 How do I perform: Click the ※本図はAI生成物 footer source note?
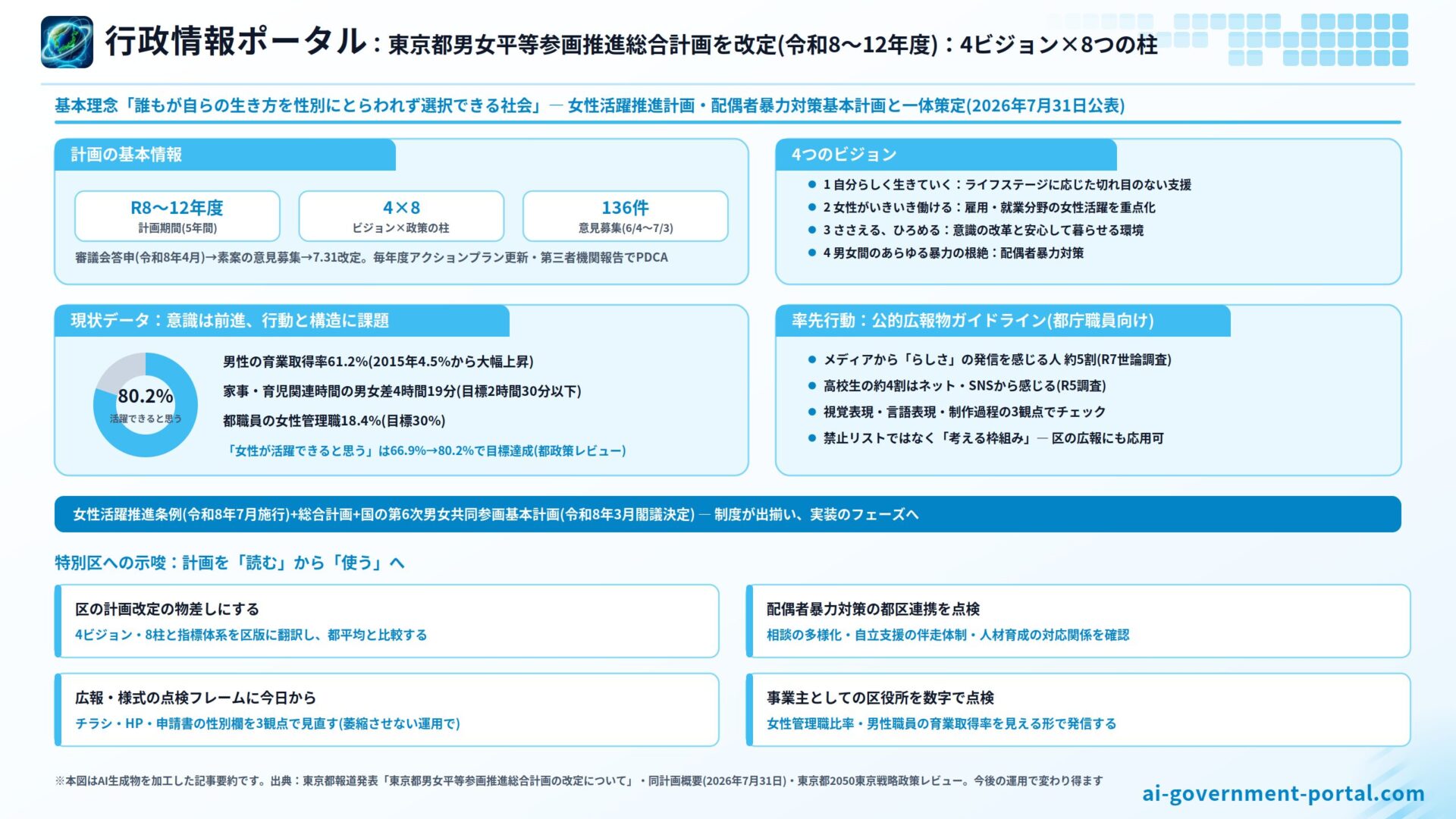[579, 781]
